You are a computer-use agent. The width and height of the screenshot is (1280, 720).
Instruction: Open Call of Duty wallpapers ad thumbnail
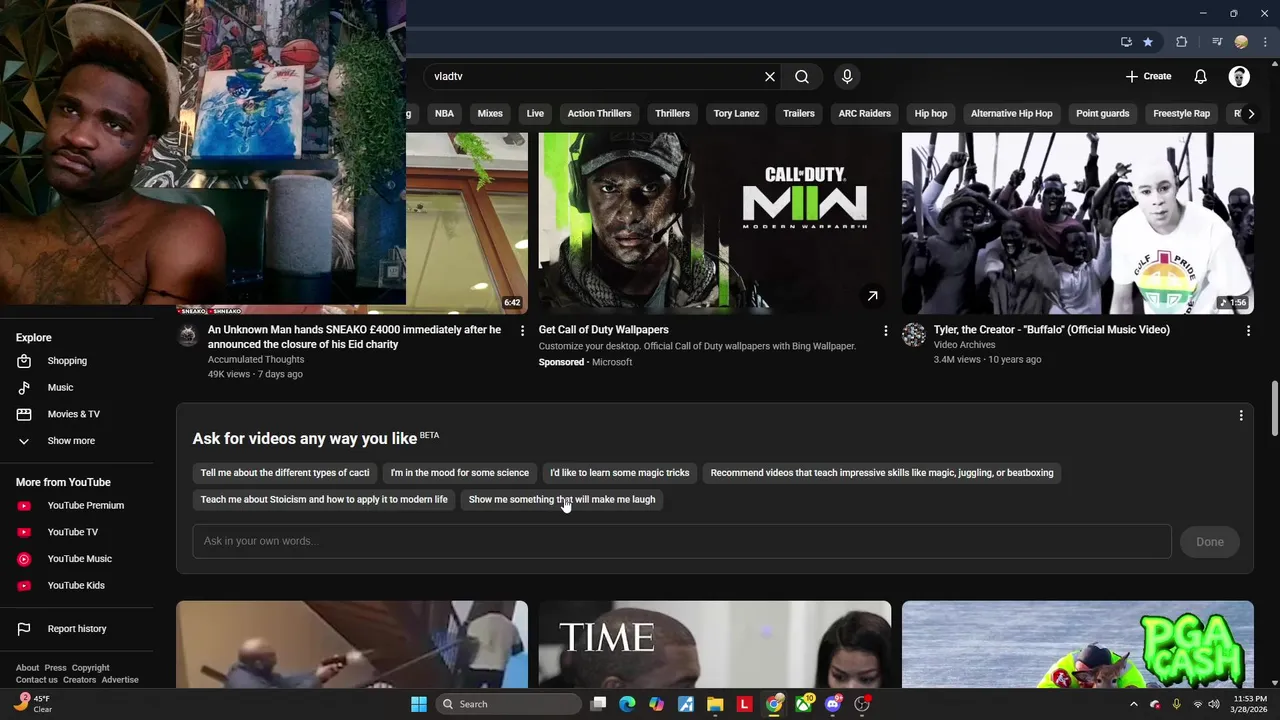tap(714, 222)
